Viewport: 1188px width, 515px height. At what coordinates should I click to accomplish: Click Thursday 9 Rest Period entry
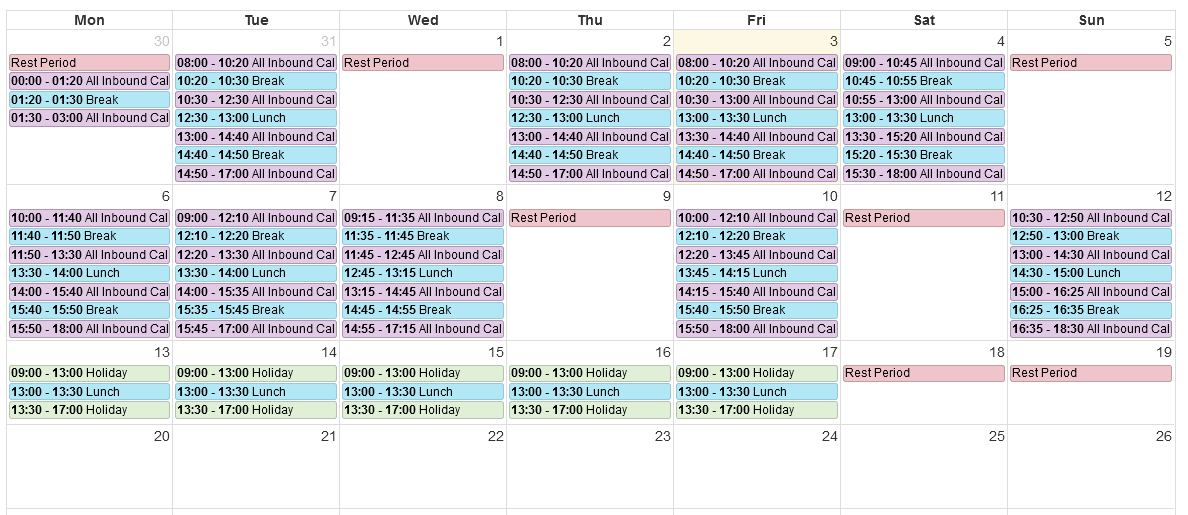590,218
